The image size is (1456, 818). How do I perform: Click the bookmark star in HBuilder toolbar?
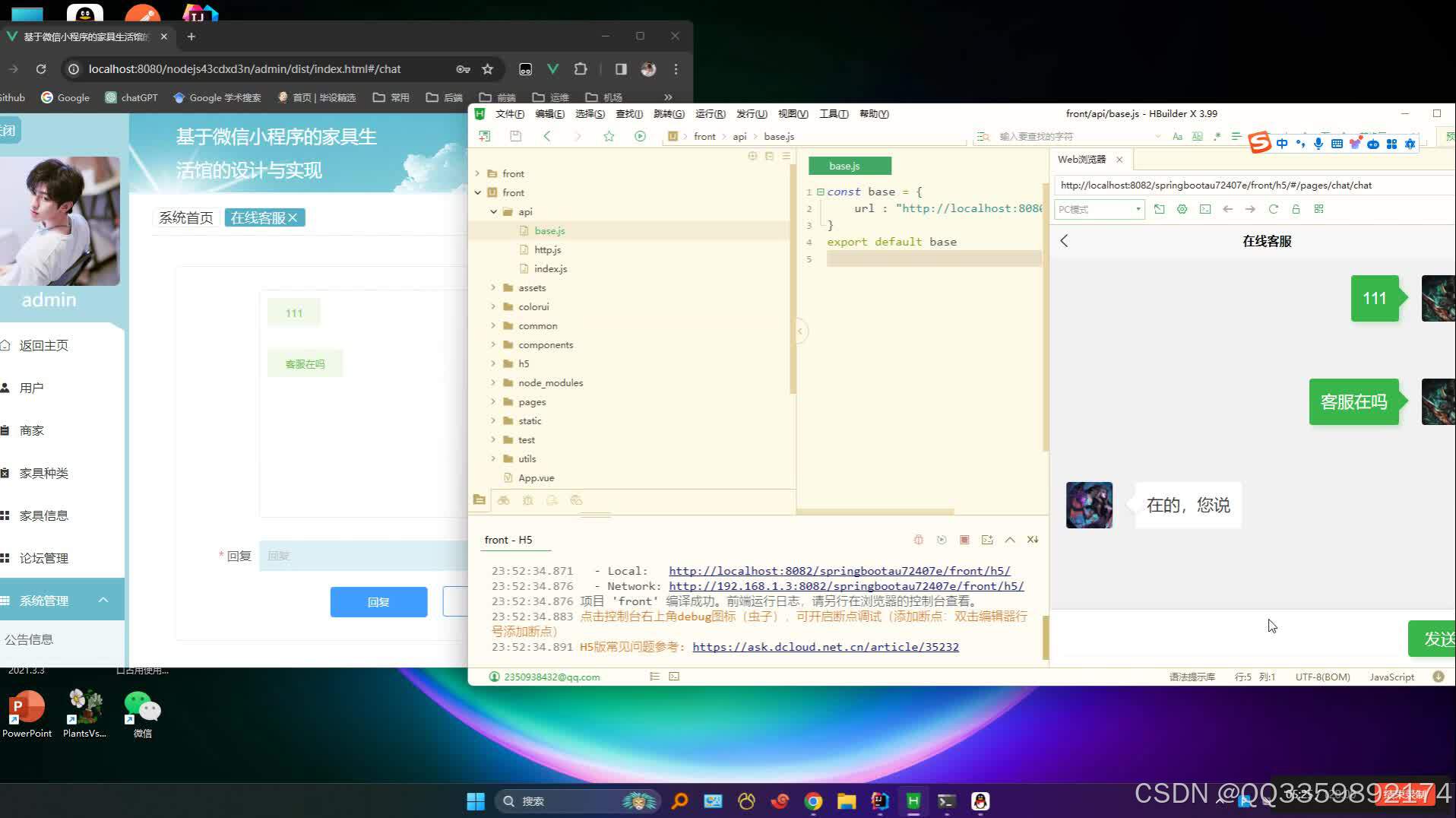(x=609, y=136)
